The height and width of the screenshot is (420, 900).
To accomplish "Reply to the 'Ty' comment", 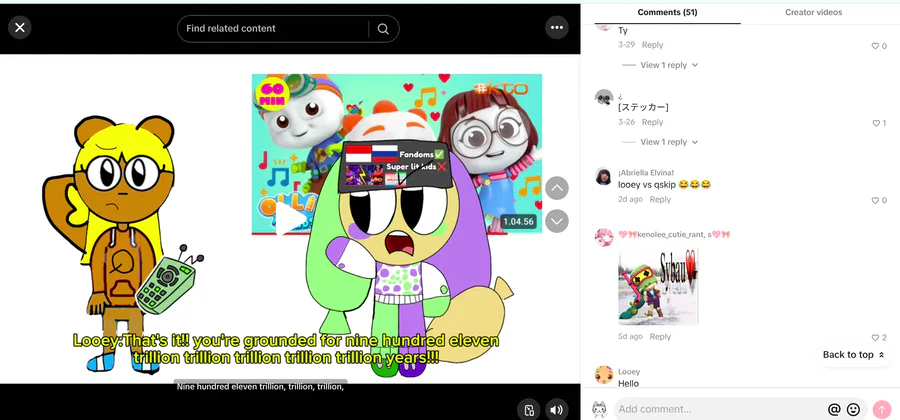I will (x=652, y=45).
